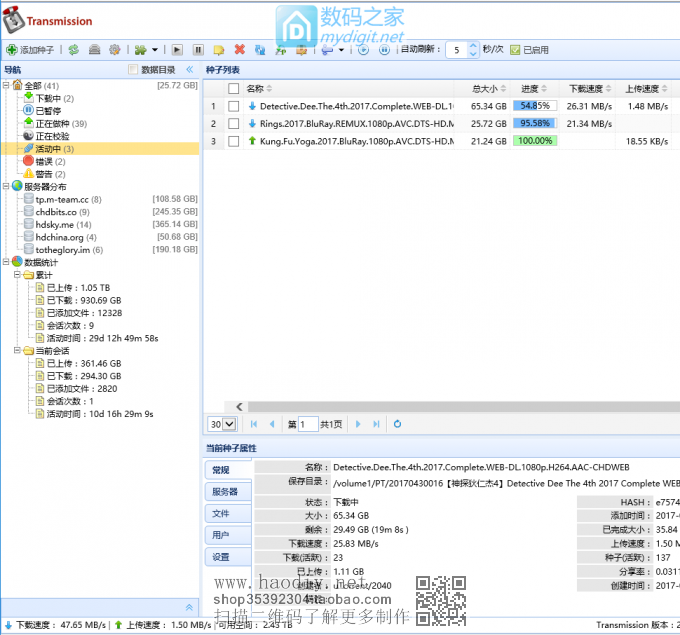Click the 添加种子 add torrent button
This screenshot has width=680, height=635.
[32, 49]
